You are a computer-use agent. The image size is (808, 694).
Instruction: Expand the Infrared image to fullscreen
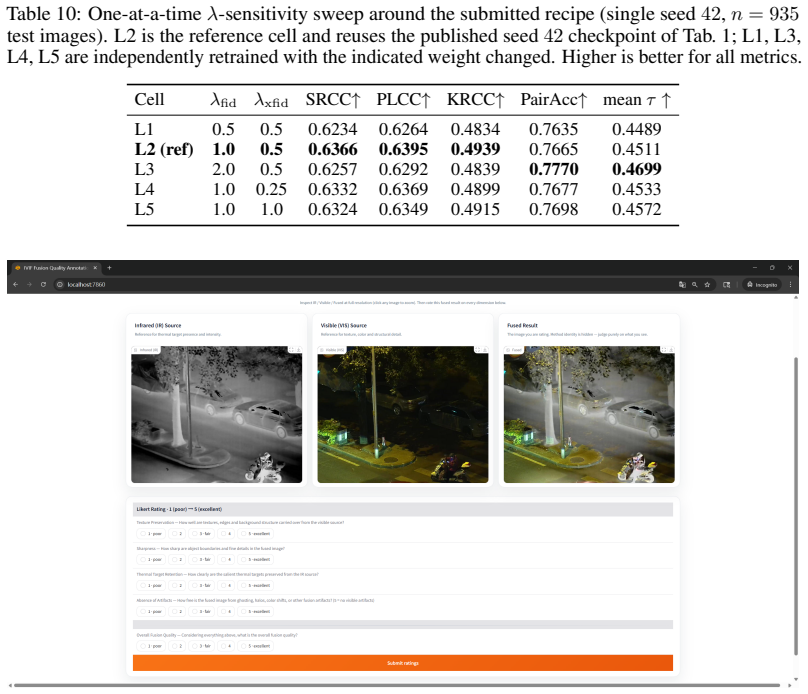pos(291,350)
